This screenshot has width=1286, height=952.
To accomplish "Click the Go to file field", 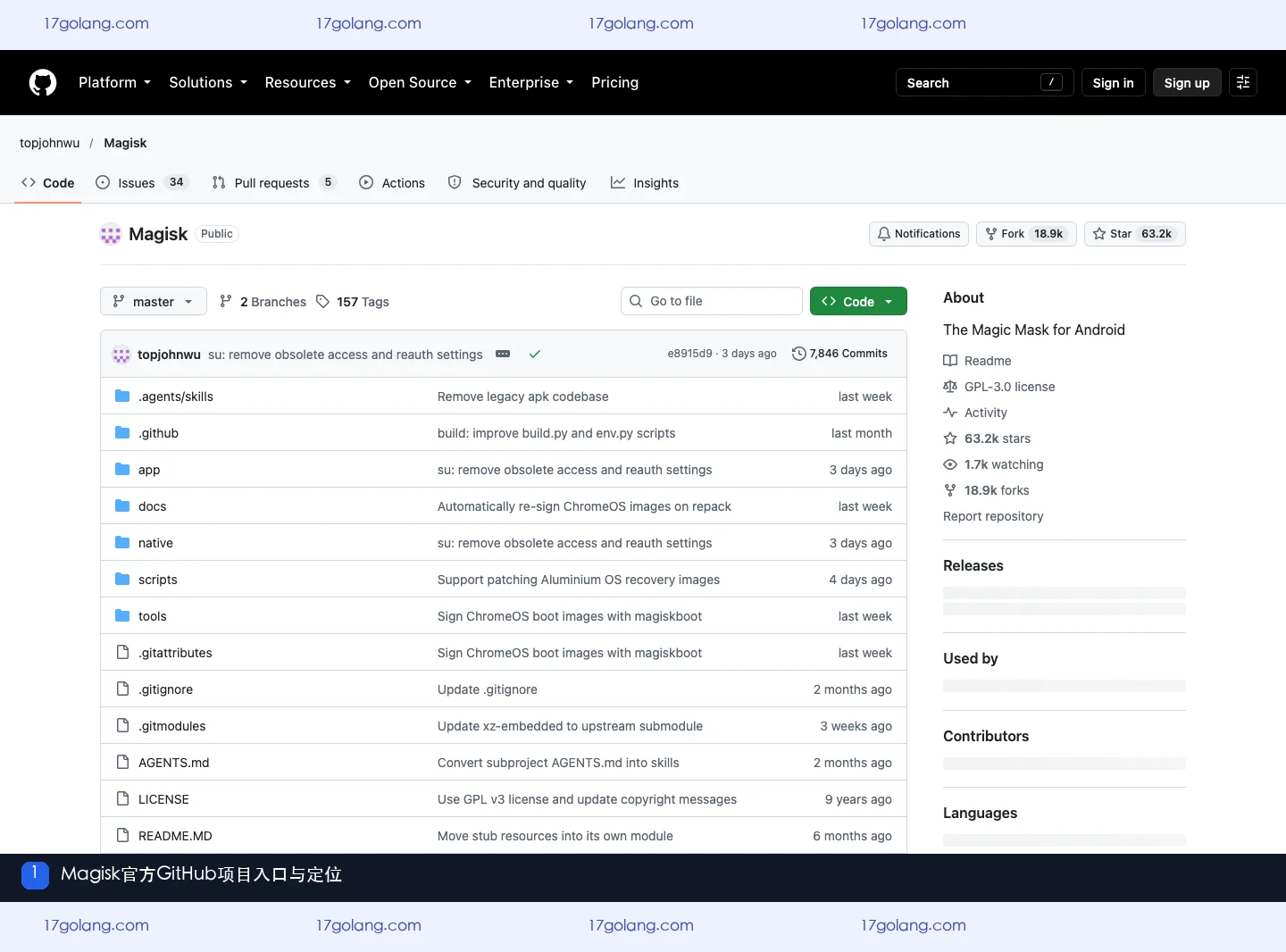I will [712, 302].
